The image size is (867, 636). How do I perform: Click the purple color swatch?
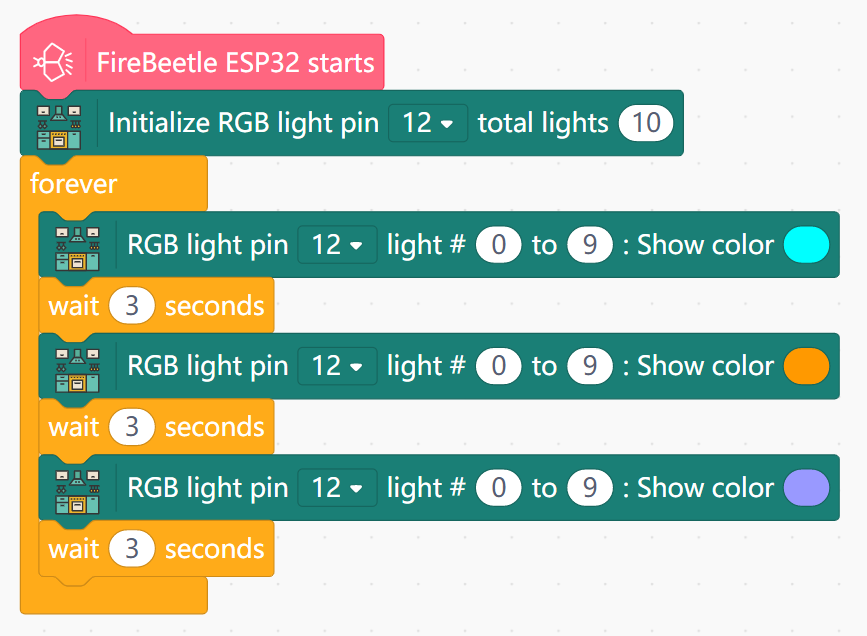coord(807,489)
